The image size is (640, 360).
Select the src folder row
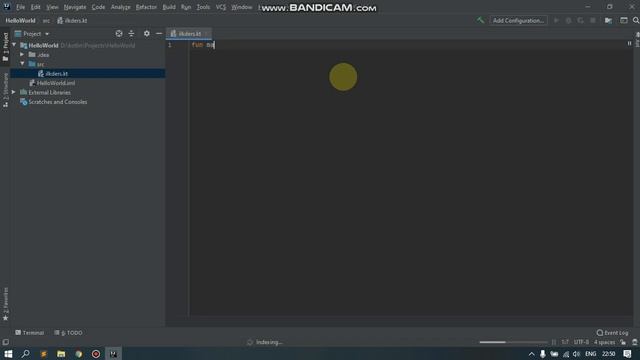point(88,64)
